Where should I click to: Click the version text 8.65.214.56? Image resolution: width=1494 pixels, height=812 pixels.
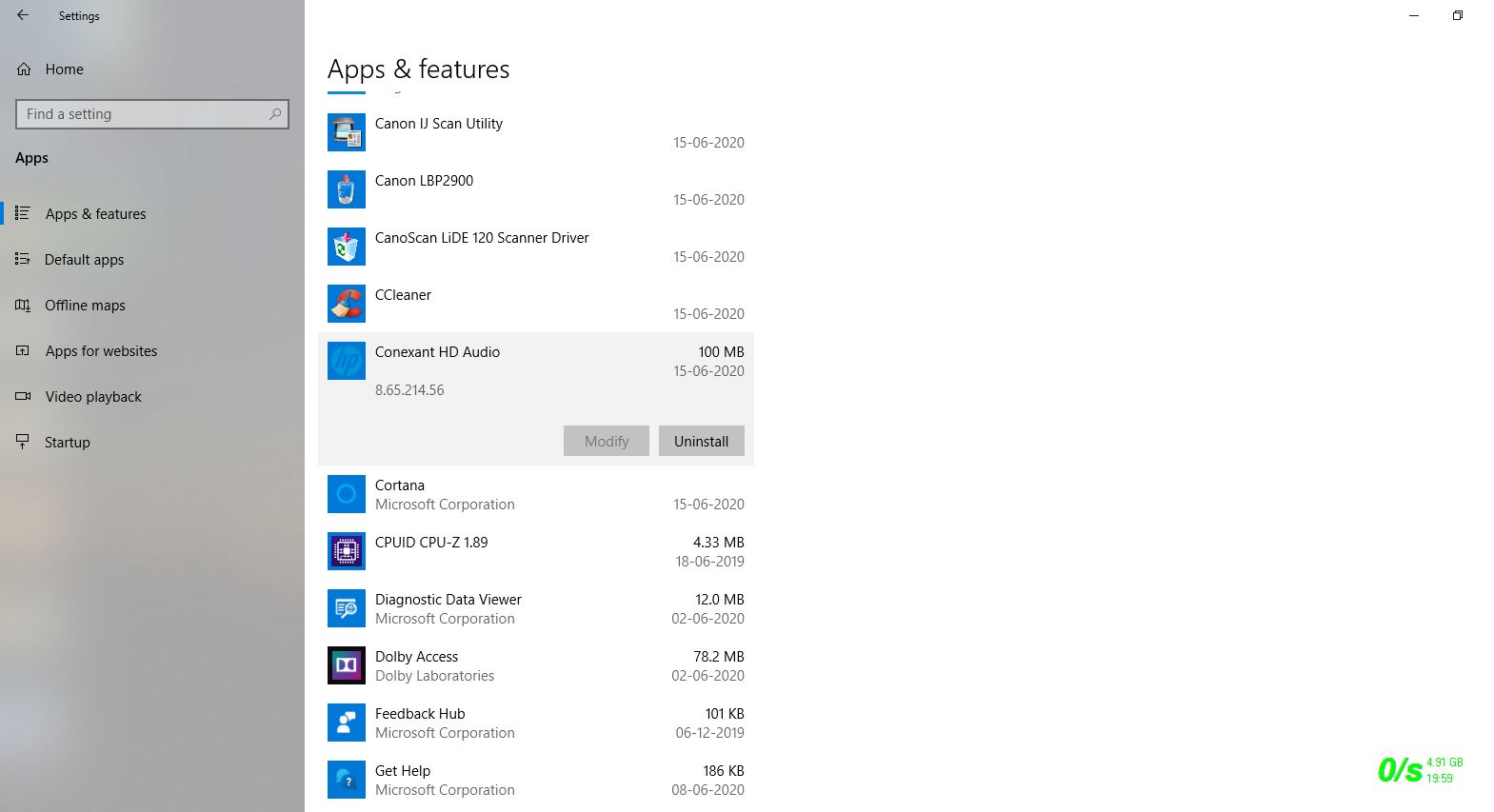[x=409, y=390]
